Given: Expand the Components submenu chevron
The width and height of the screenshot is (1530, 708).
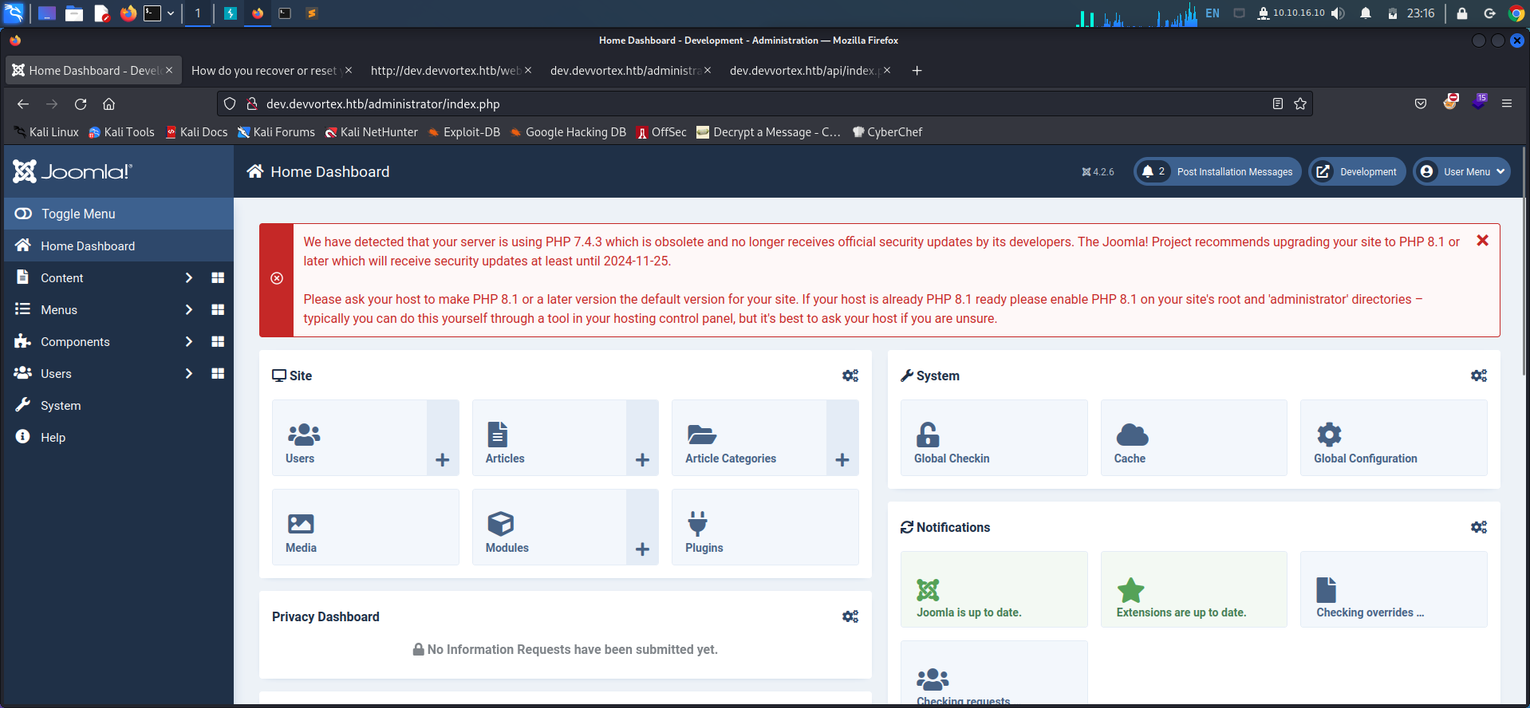Looking at the screenshot, I should click(x=188, y=342).
